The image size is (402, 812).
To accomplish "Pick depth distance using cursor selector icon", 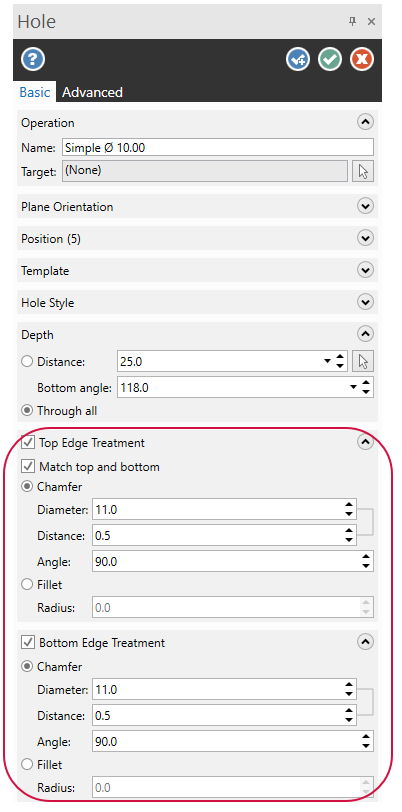I will [x=363, y=362].
